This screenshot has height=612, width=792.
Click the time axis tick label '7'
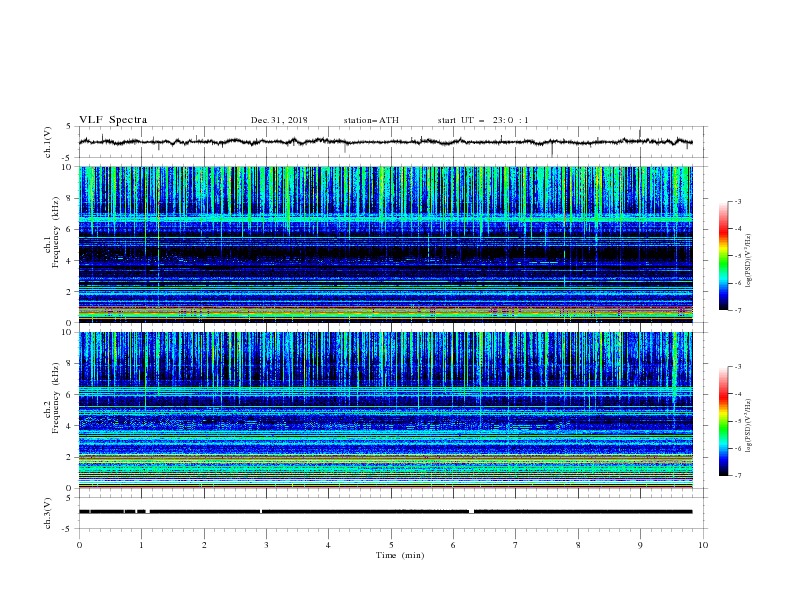tap(516, 545)
